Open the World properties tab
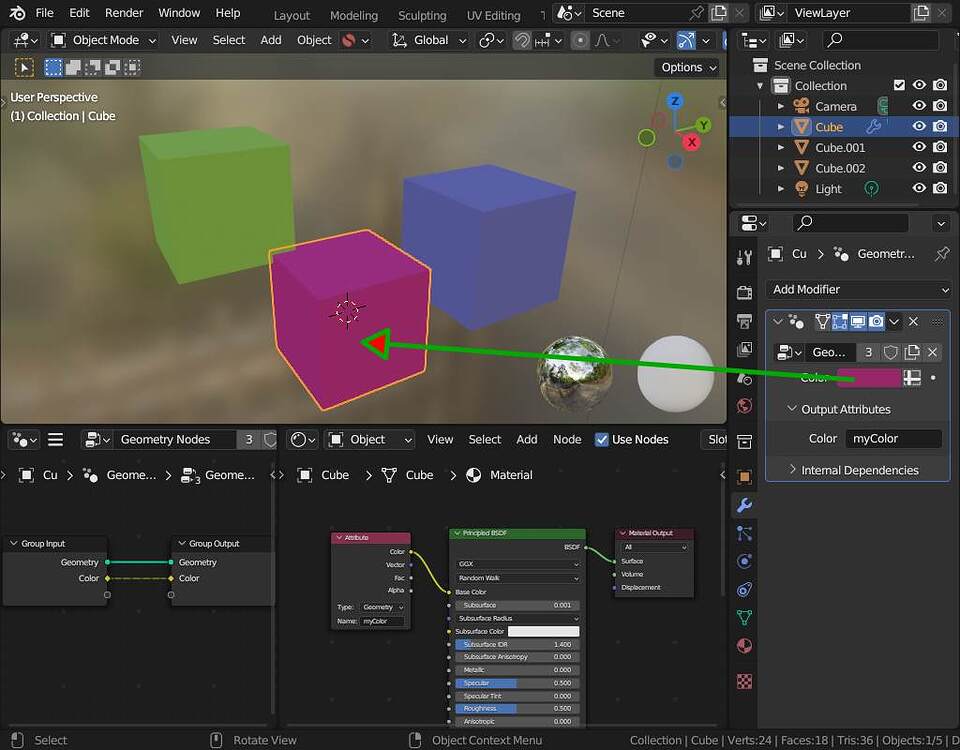This screenshot has height=750, width=960. point(744,405)
